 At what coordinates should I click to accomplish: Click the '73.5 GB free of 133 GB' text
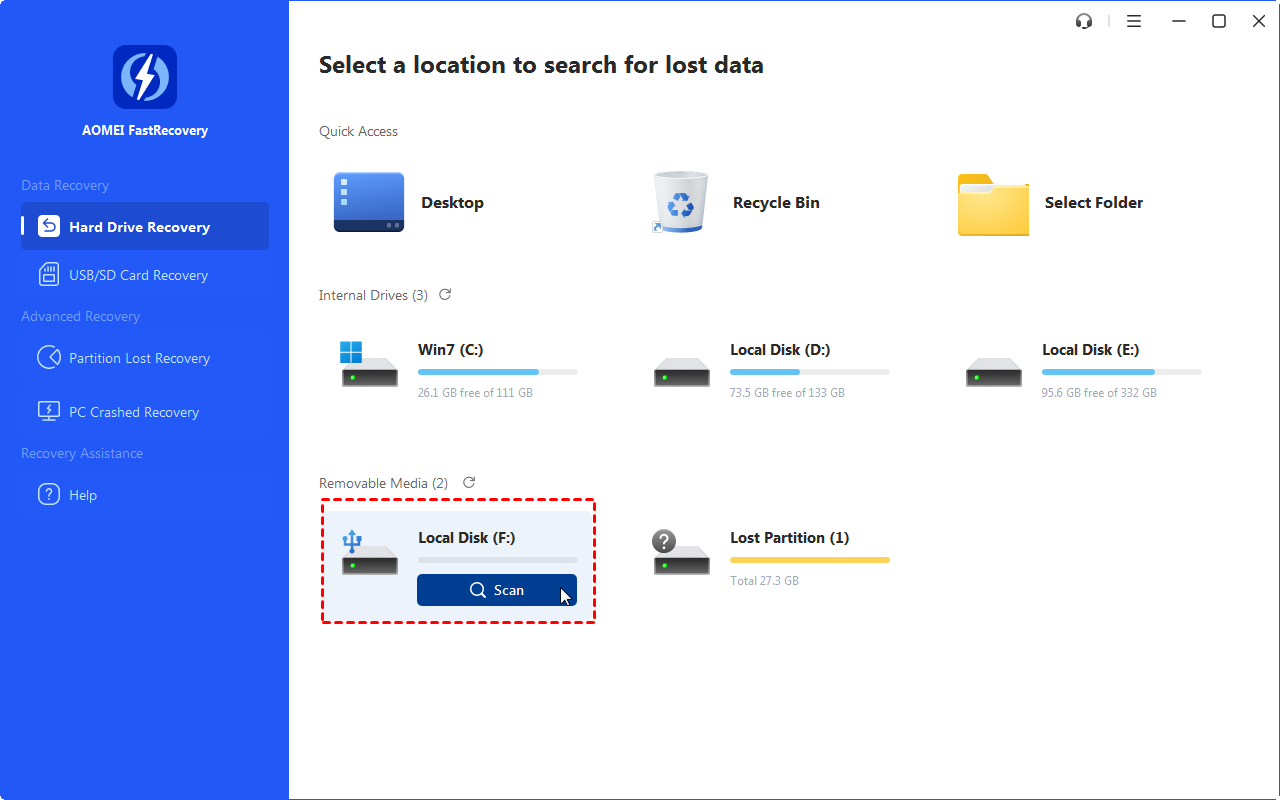(x=787, y=393)
